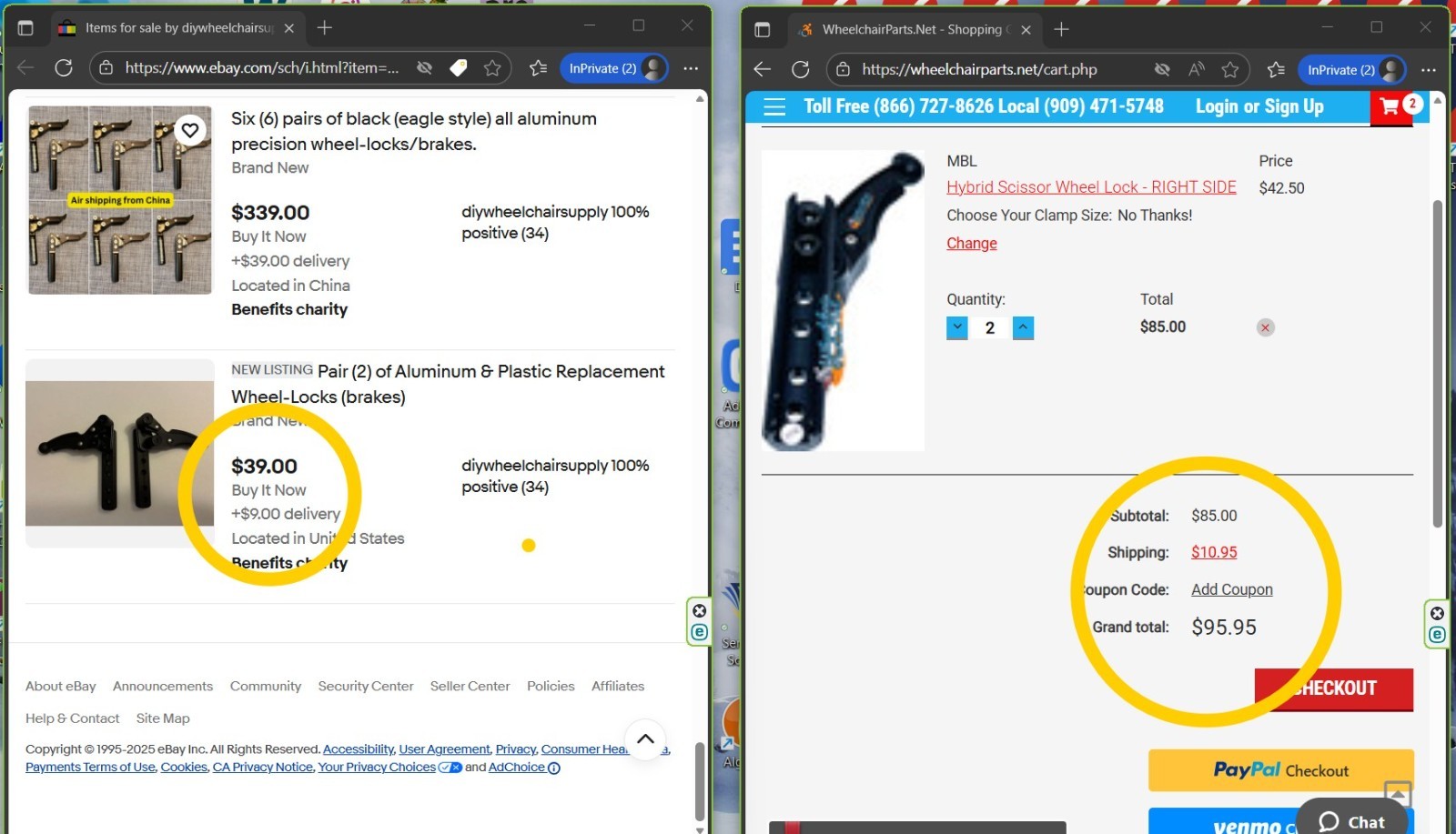Open read aloud icon in right browser
Image resolution: width=1456 pixels, height=834 pixels.
pos(1197,70)
